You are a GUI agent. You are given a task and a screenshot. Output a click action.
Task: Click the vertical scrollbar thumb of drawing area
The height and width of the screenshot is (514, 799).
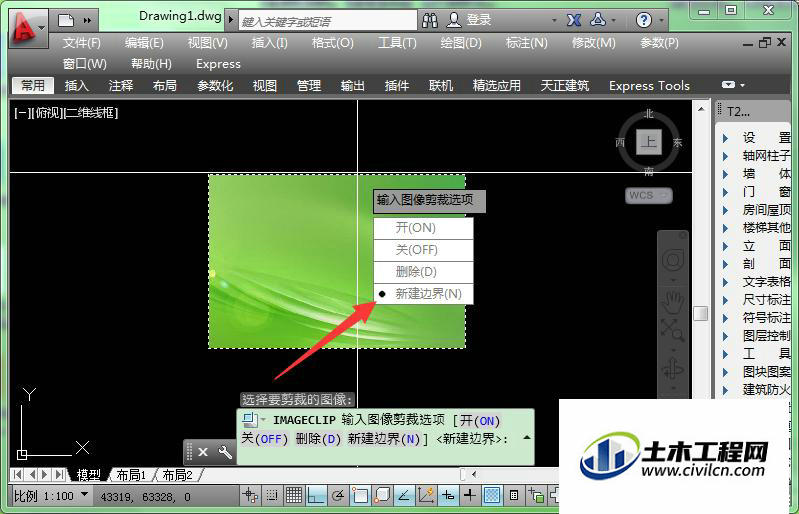coord(701,313)
